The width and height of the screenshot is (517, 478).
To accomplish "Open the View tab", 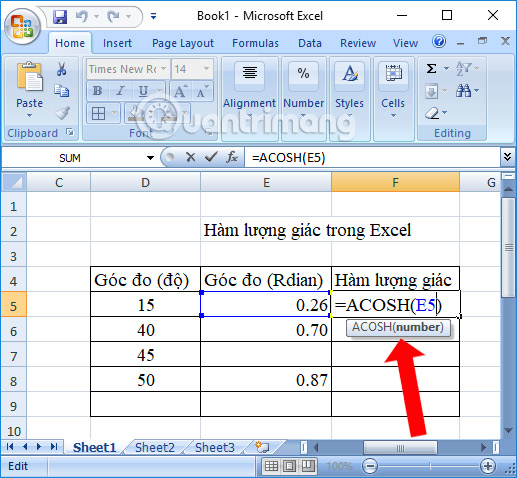I will (x=405, y=43).
